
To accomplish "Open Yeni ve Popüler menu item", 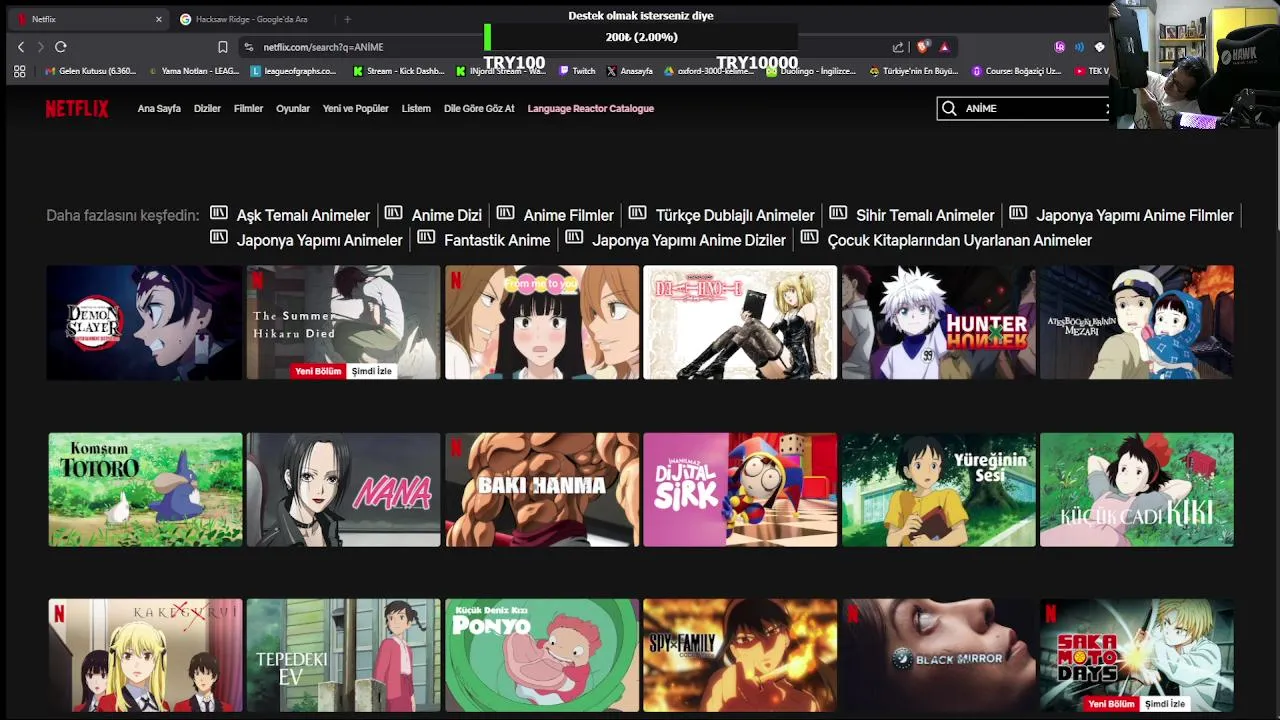I will coord(355,109).
